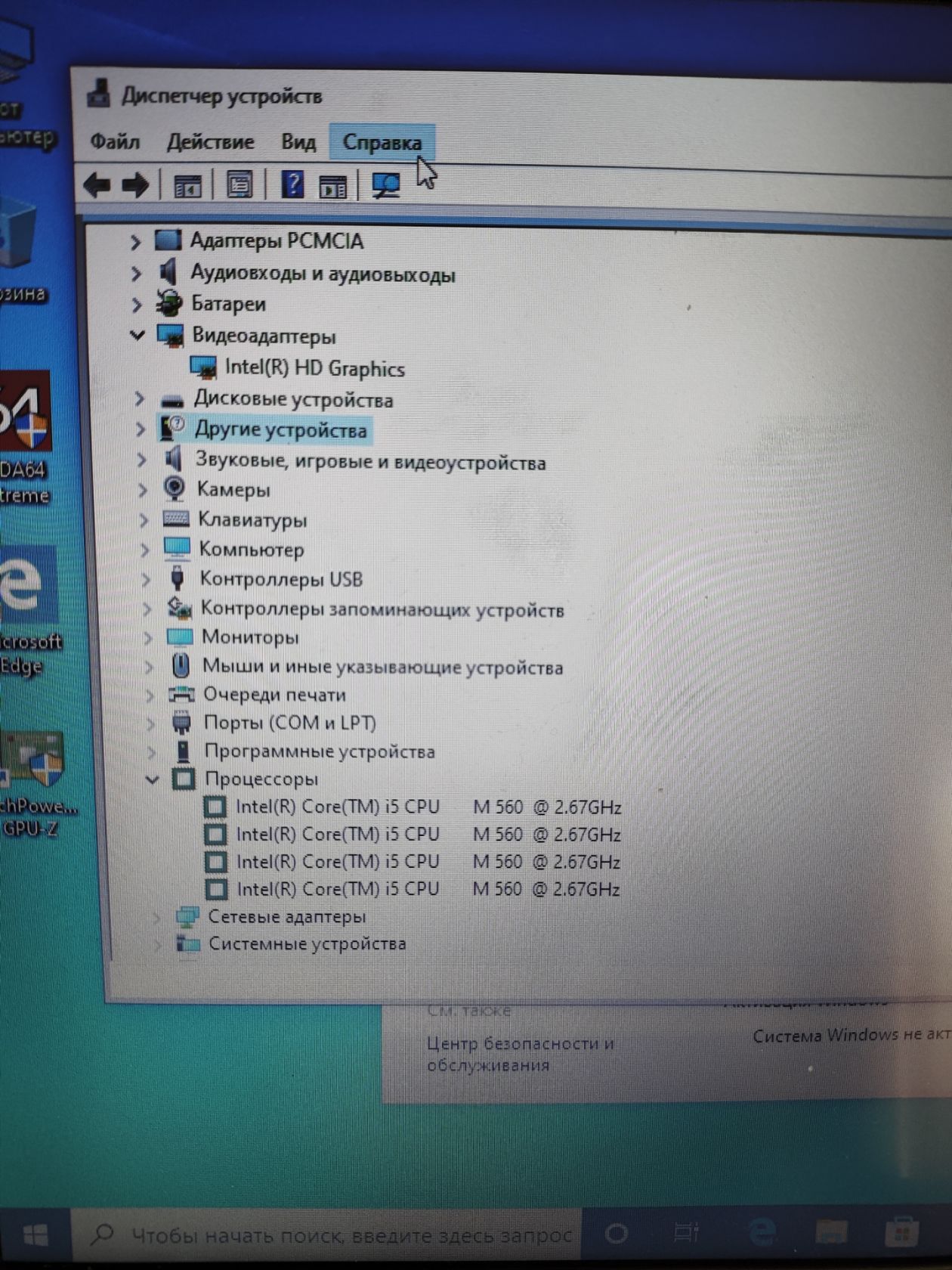The image size is (952, 1270).
Task: Click the action pane toolbar icon
Action: click(332, 186)
